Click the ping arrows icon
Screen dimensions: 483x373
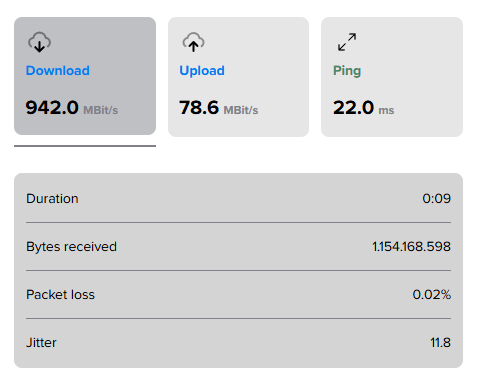pyautogui.click(x=347, y=42)
